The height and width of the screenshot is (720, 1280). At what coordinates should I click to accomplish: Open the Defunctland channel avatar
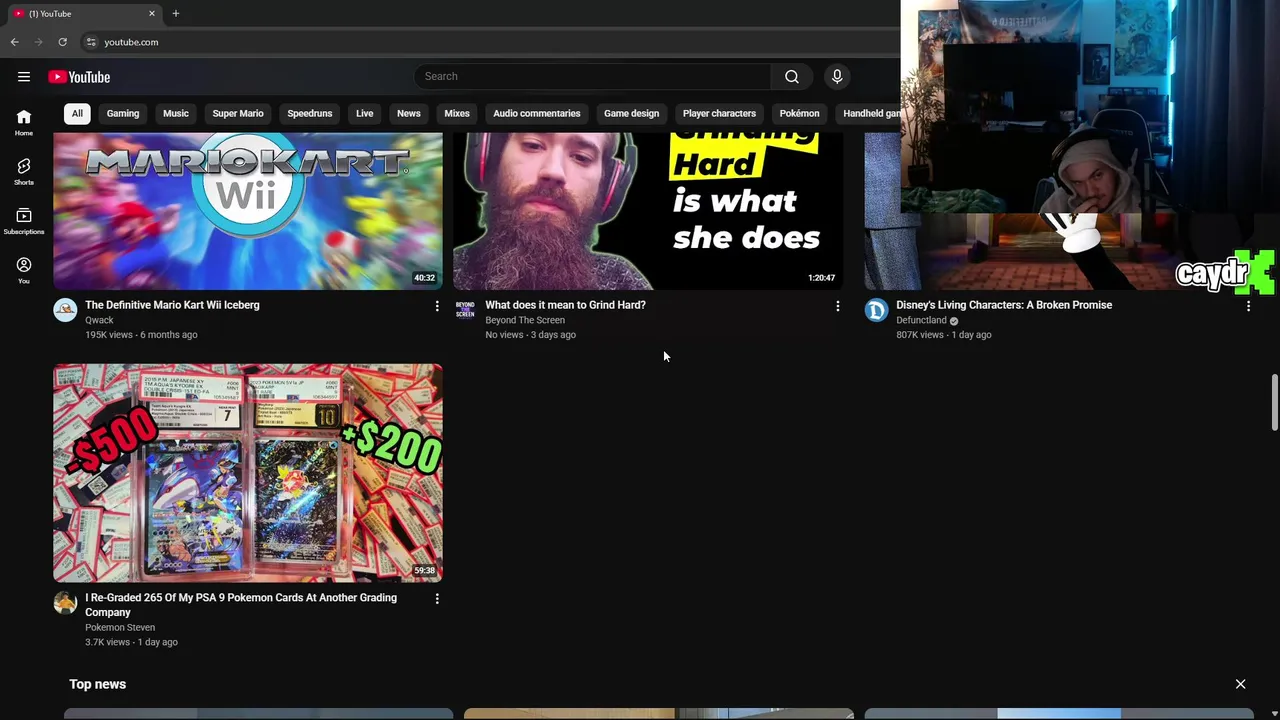876,310
